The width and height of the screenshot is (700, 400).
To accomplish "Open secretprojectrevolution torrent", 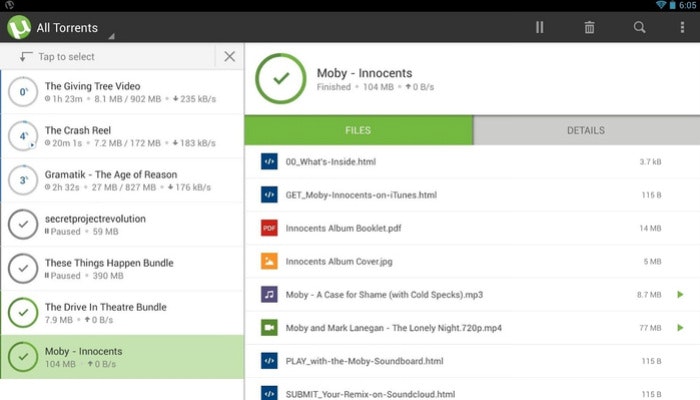I will (122, 224).
